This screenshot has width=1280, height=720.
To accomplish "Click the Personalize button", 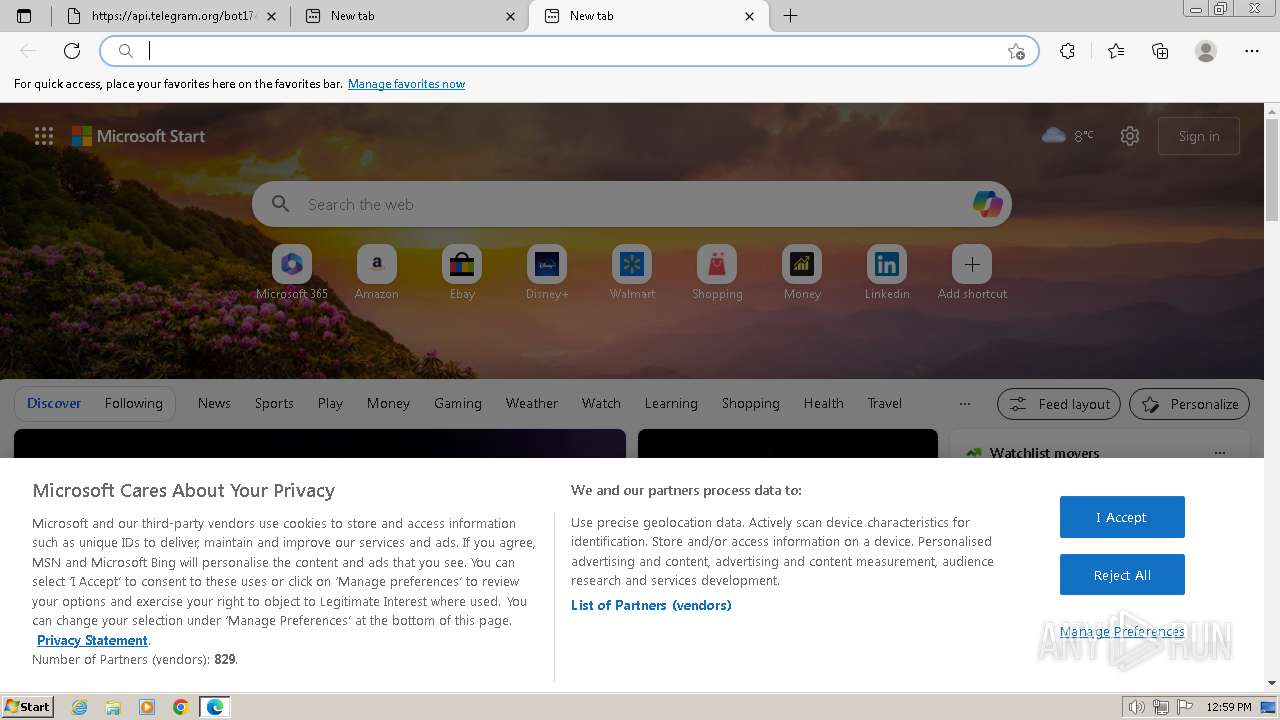I will click(x=1189, y=404).
